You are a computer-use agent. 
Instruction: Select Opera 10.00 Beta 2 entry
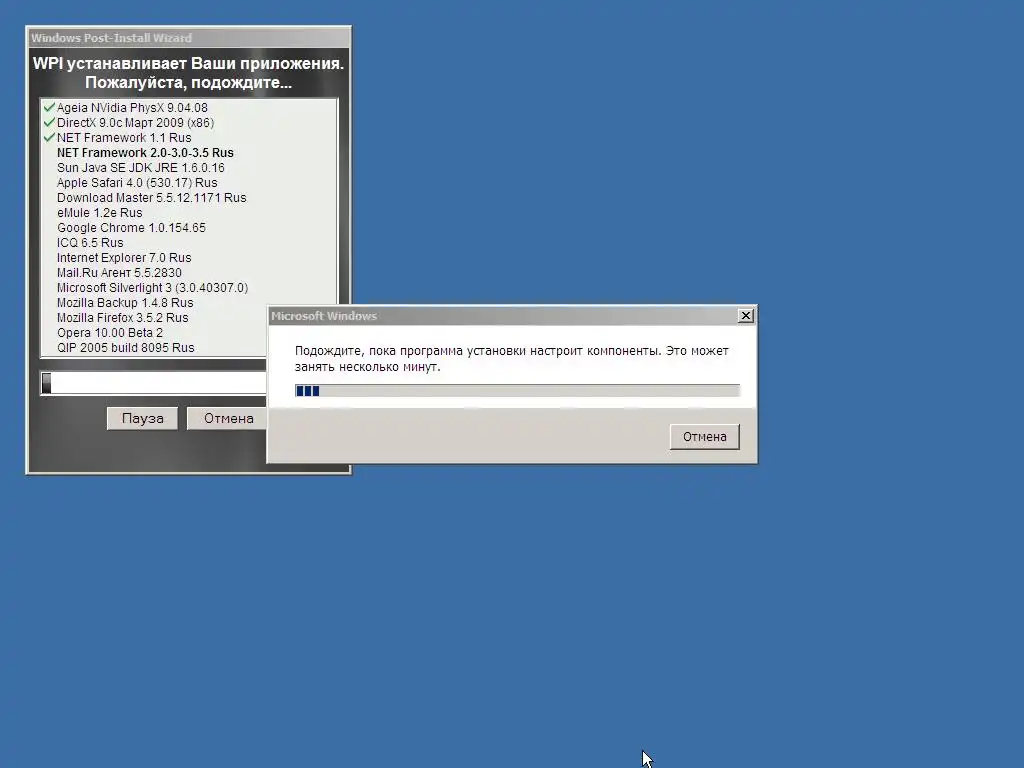110,333
